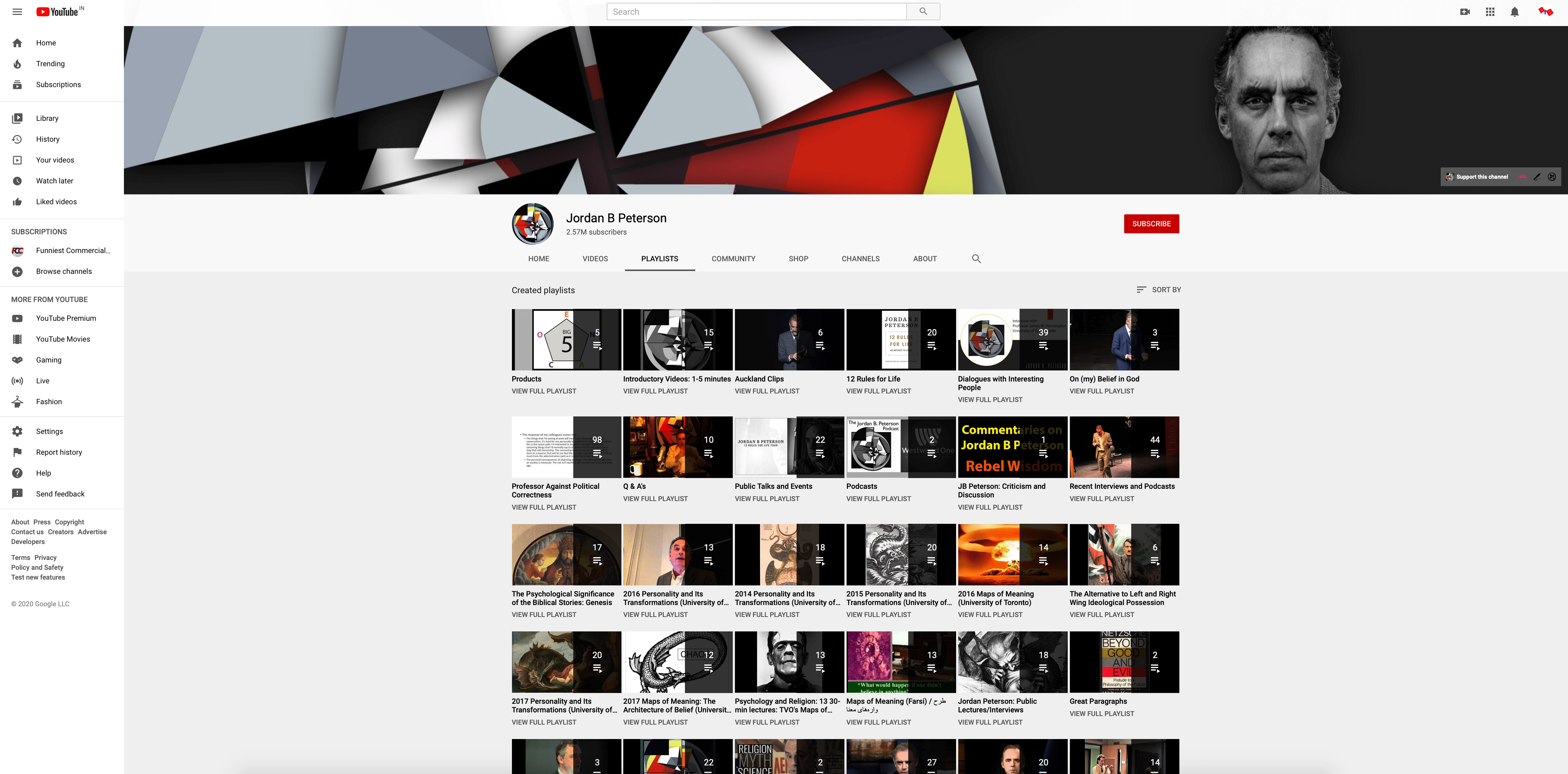The width and height of the screenshot is (1568, 774).
Task: Click Send feedback in sidebar
Action: tap(62, 494)
